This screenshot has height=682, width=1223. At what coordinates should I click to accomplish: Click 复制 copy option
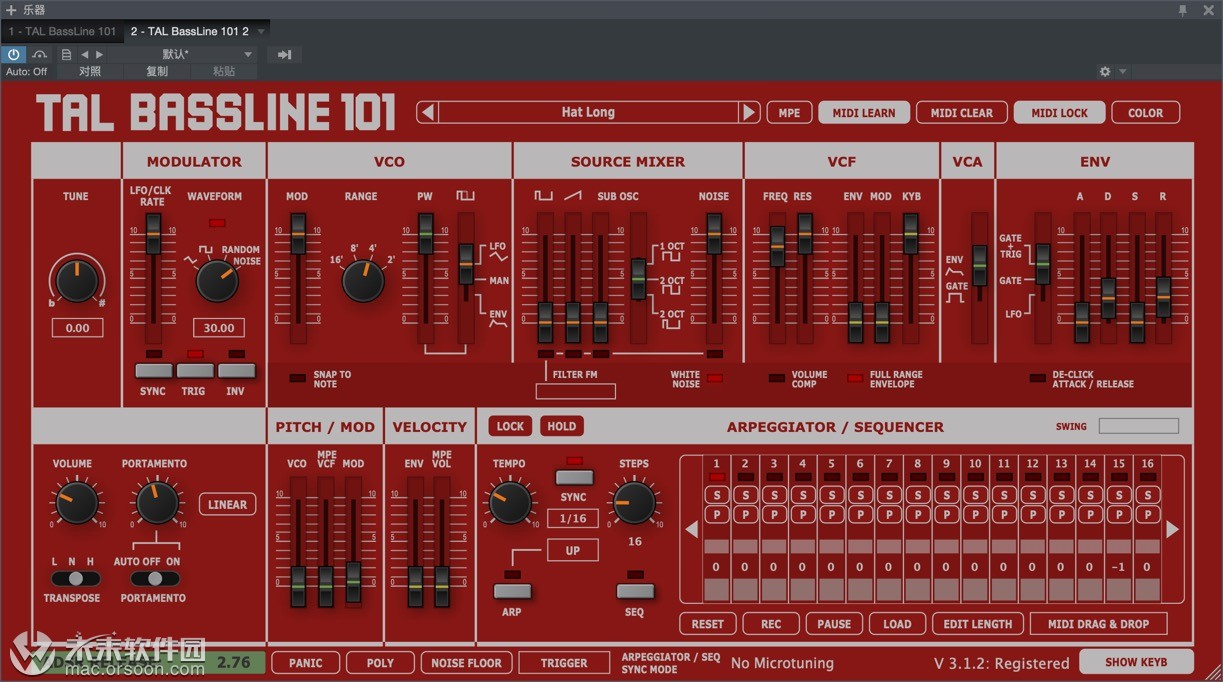157,71
